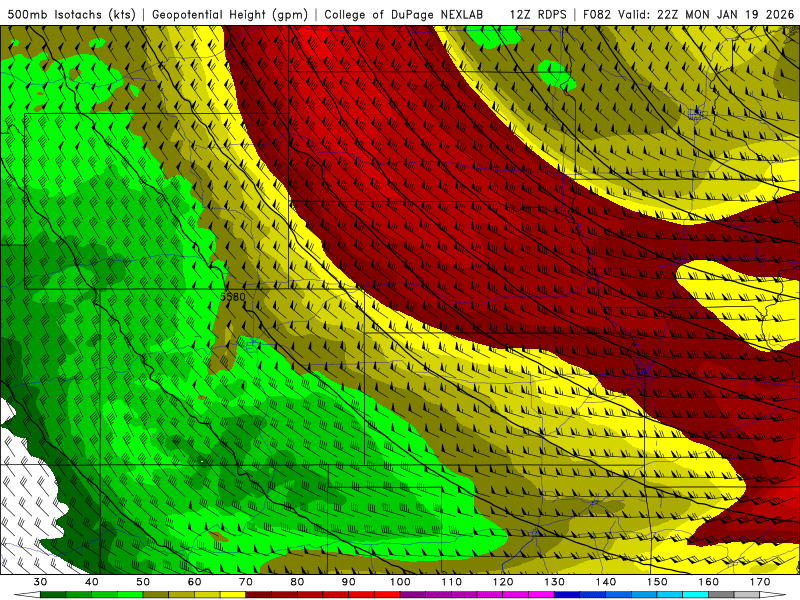Click the '90' label on the color scale
This screenshot has height=600, width=800.
click(x=348, y=582)
